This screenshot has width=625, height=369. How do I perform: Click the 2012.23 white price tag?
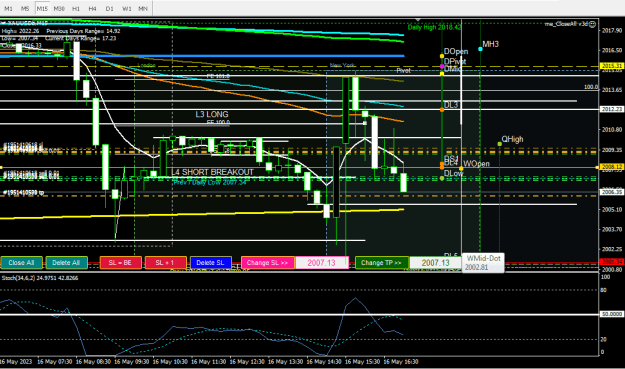pos(611,109)
